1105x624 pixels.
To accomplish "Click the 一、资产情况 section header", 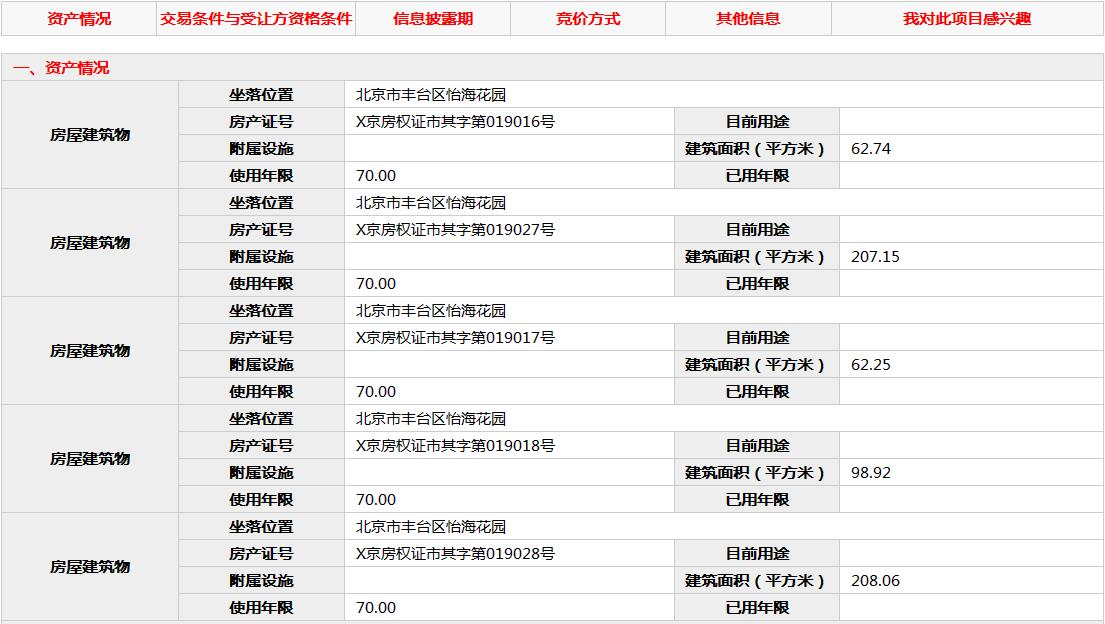I will click(x=61, y=68).
